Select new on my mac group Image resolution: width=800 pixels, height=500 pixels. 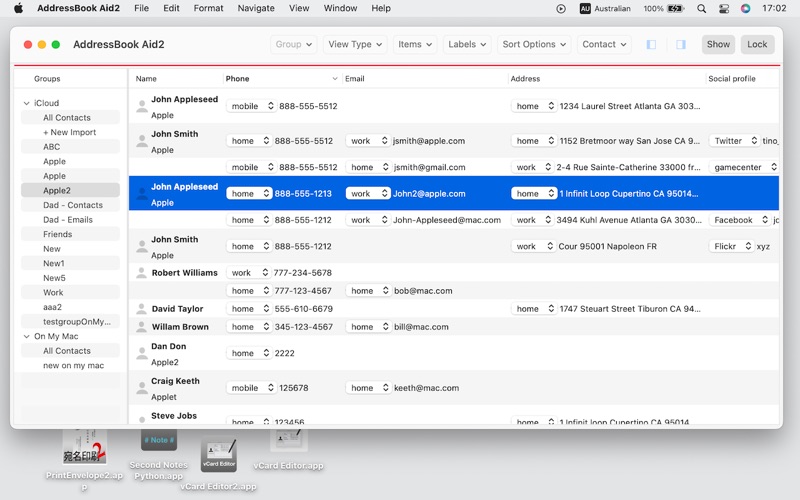point(70,366)
